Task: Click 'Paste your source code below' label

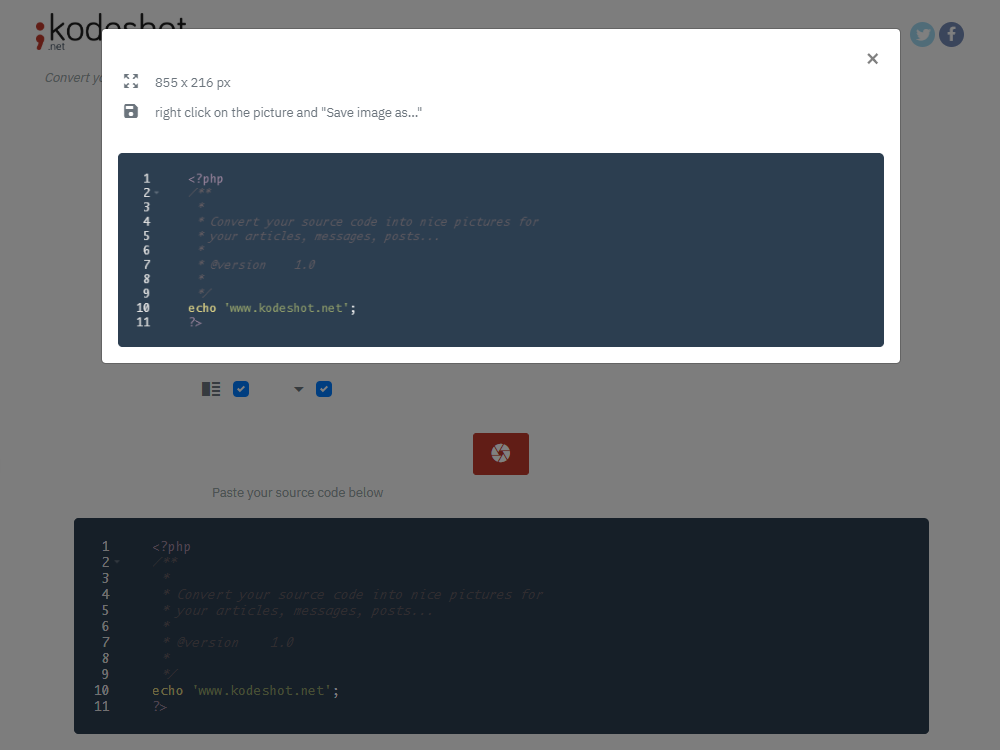Action: [x=297, y=492]
